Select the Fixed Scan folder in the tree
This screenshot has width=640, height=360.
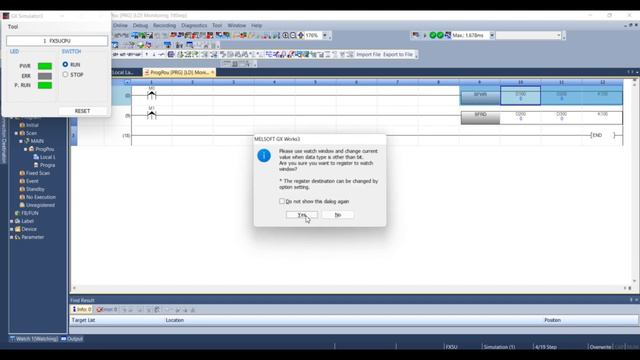point(34,173)
